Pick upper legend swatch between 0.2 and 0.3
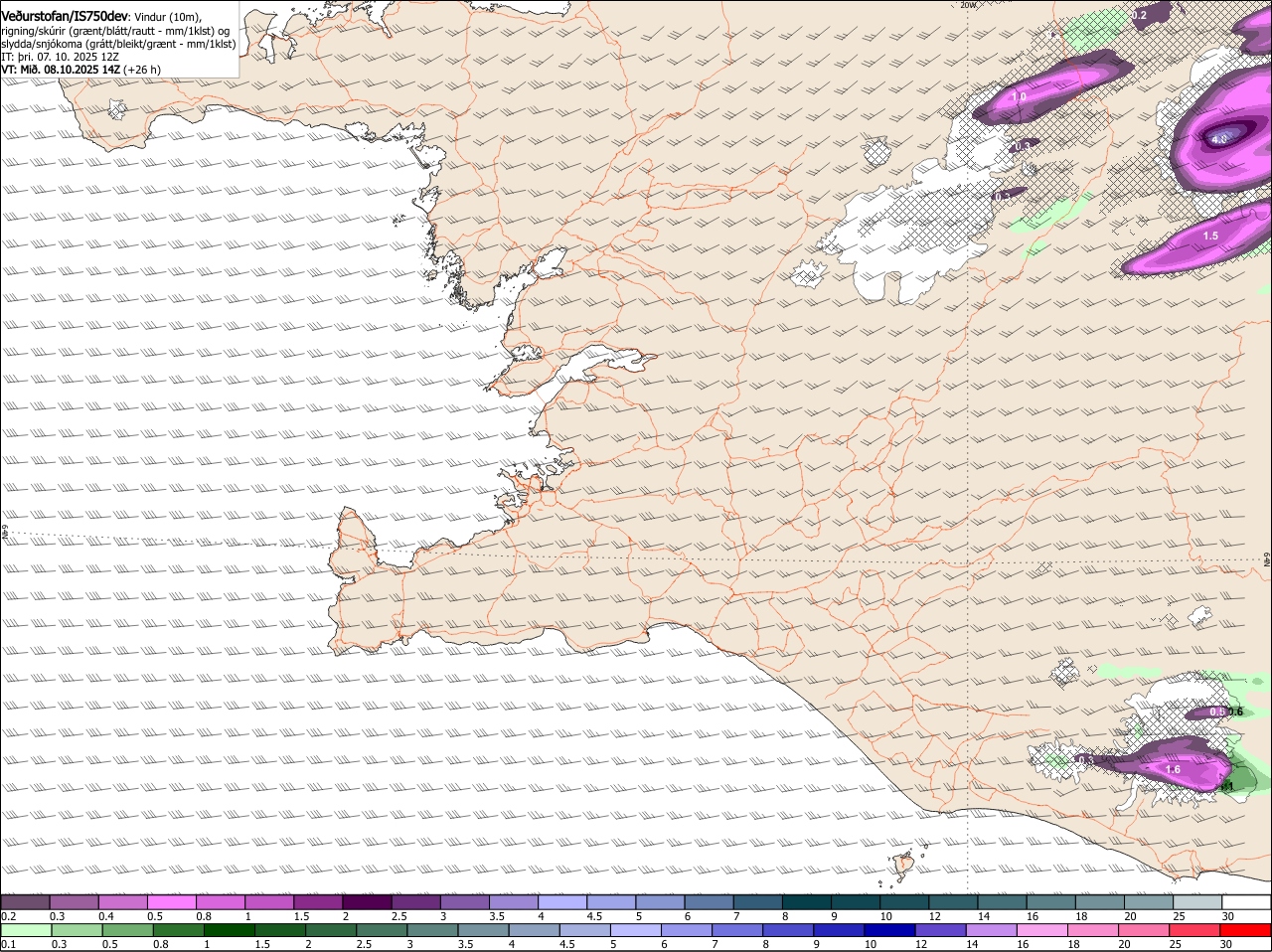This screenshot has width=1272, height=952. click(26, 902)
